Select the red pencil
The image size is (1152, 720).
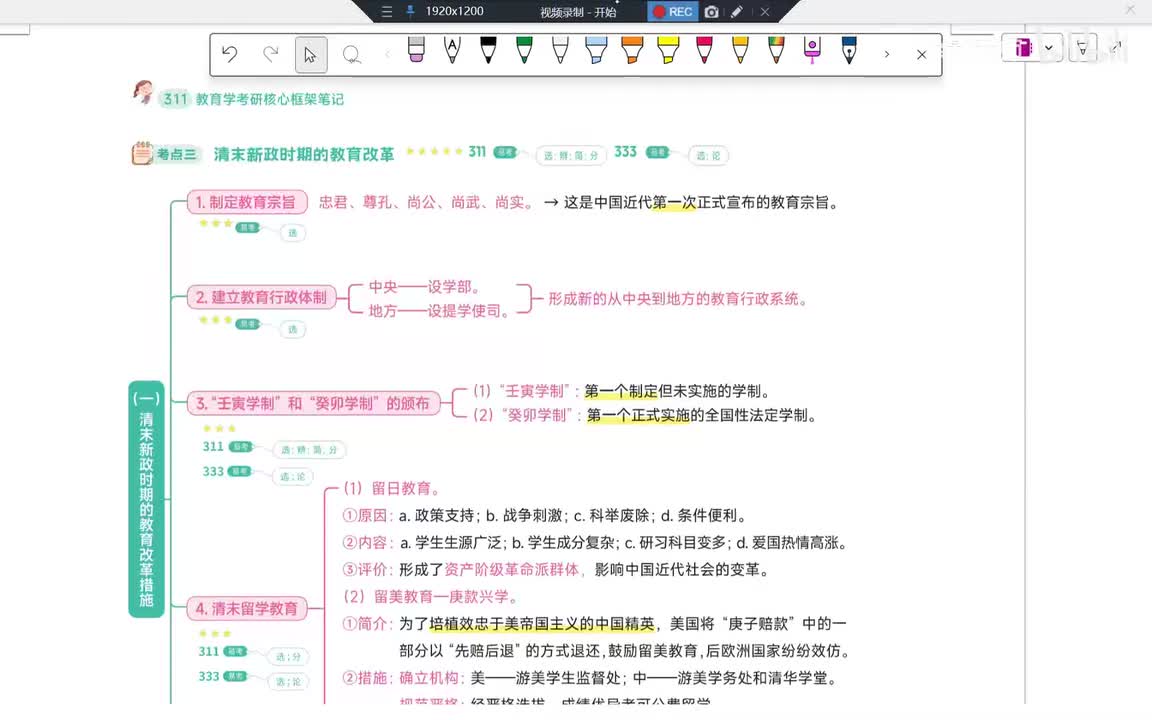point(704,50)
